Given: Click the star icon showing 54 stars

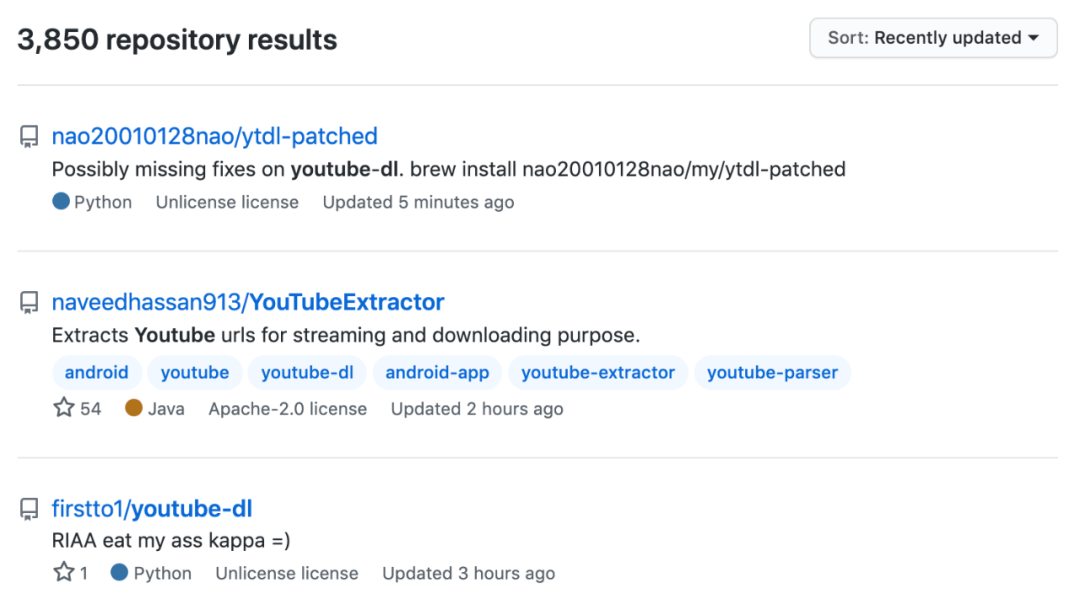Looking at the screenshot, I should [x=64, y=408].
